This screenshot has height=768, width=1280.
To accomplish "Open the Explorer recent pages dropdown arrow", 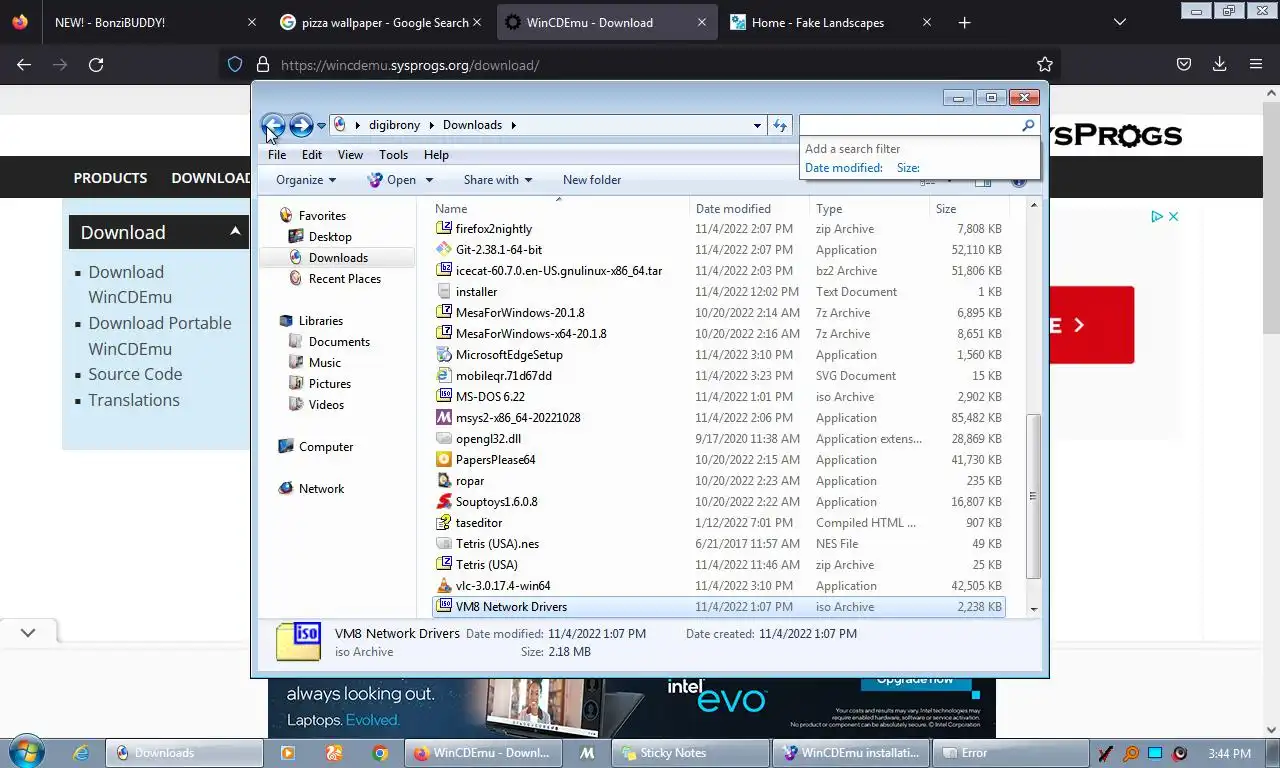I will coord(321,126).
